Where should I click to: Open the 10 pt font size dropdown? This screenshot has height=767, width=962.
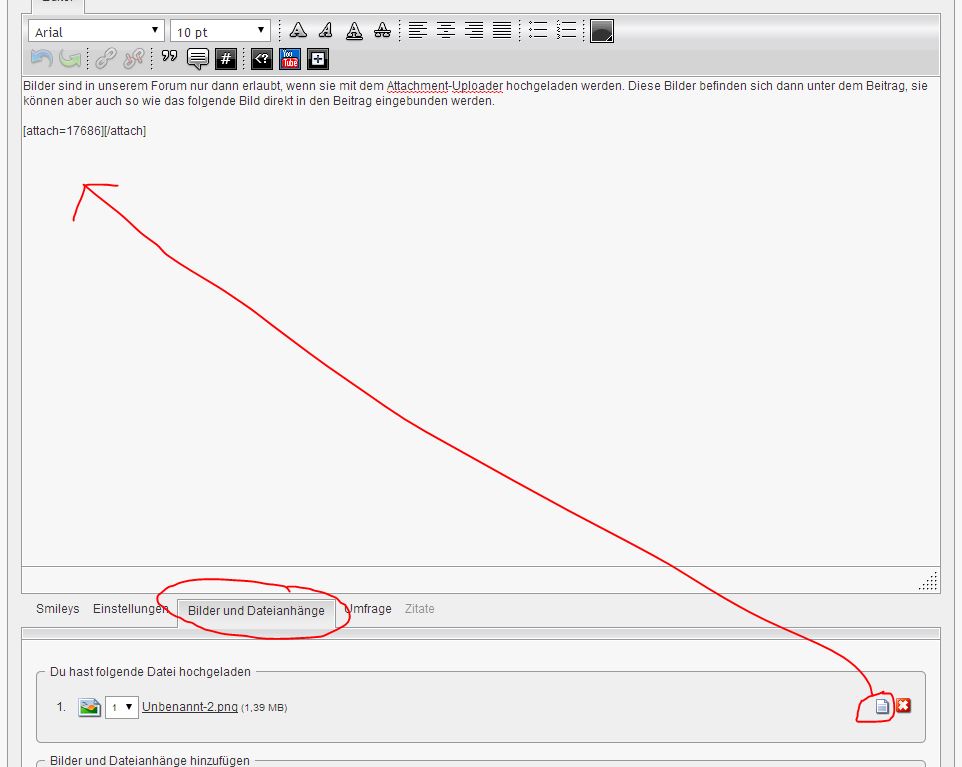tap(220, 32)
